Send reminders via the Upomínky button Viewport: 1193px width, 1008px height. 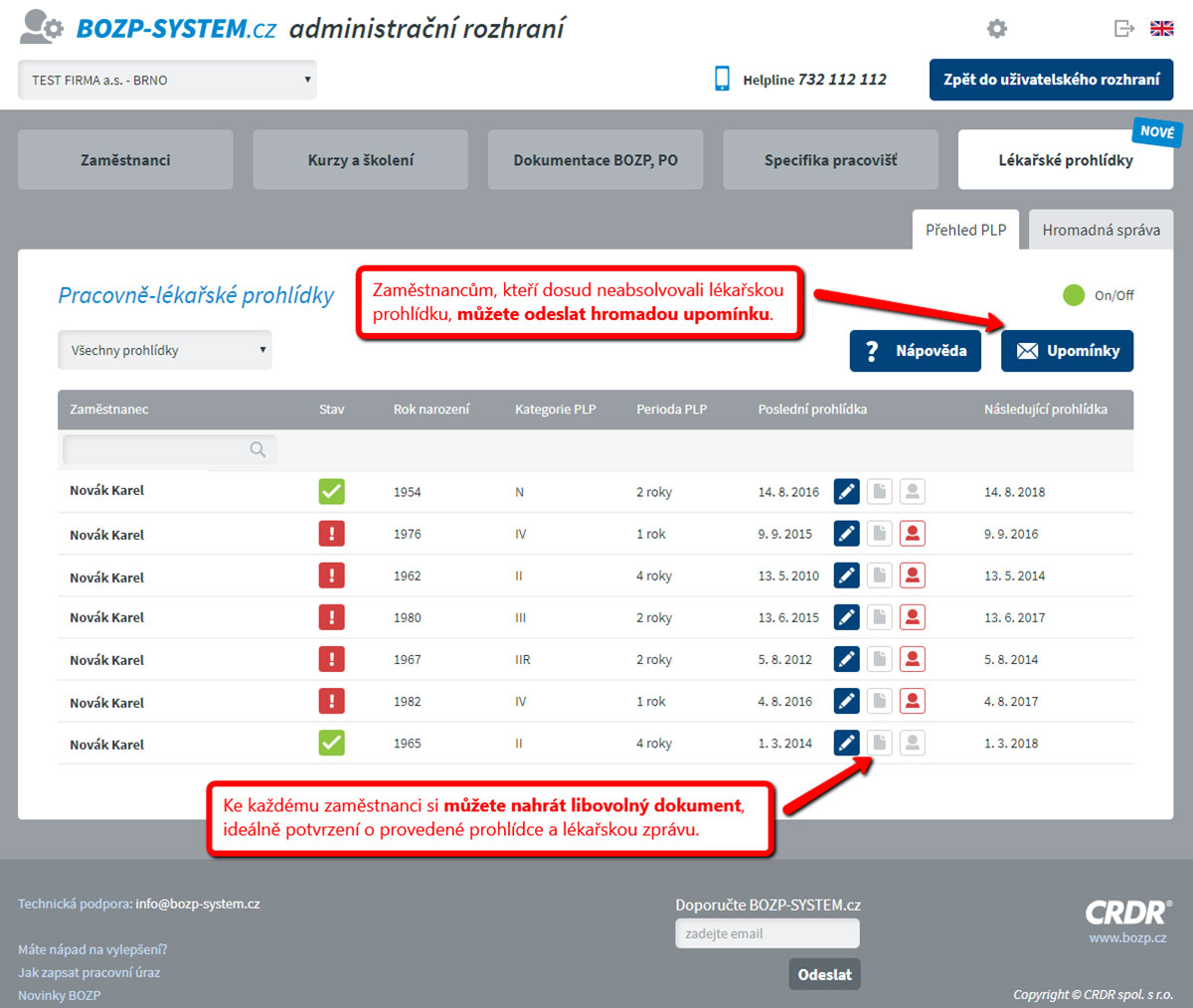[x=1068, y=351]
